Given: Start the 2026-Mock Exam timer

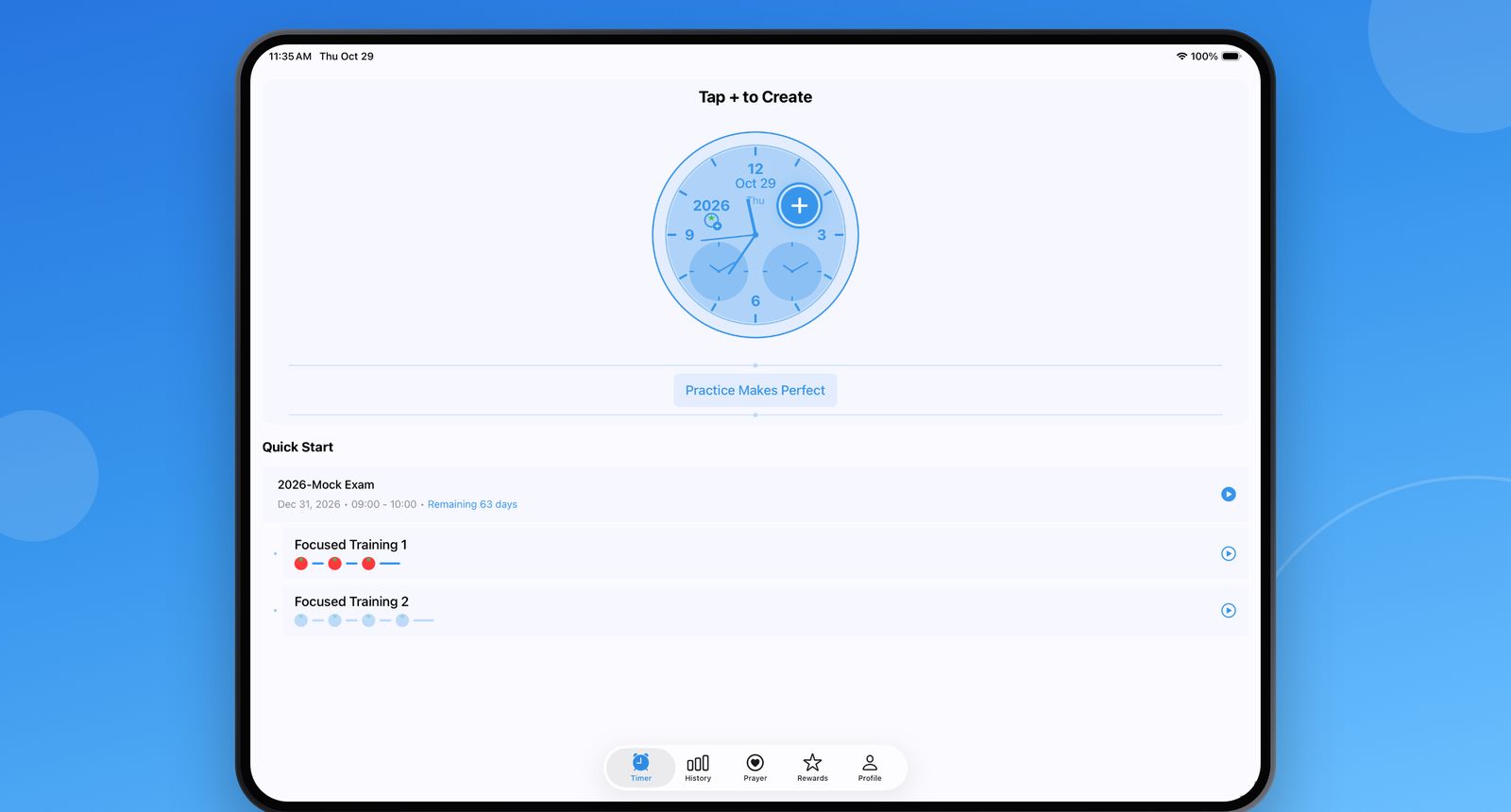Looking at the screenshot, I should [x=1229, y=494].
